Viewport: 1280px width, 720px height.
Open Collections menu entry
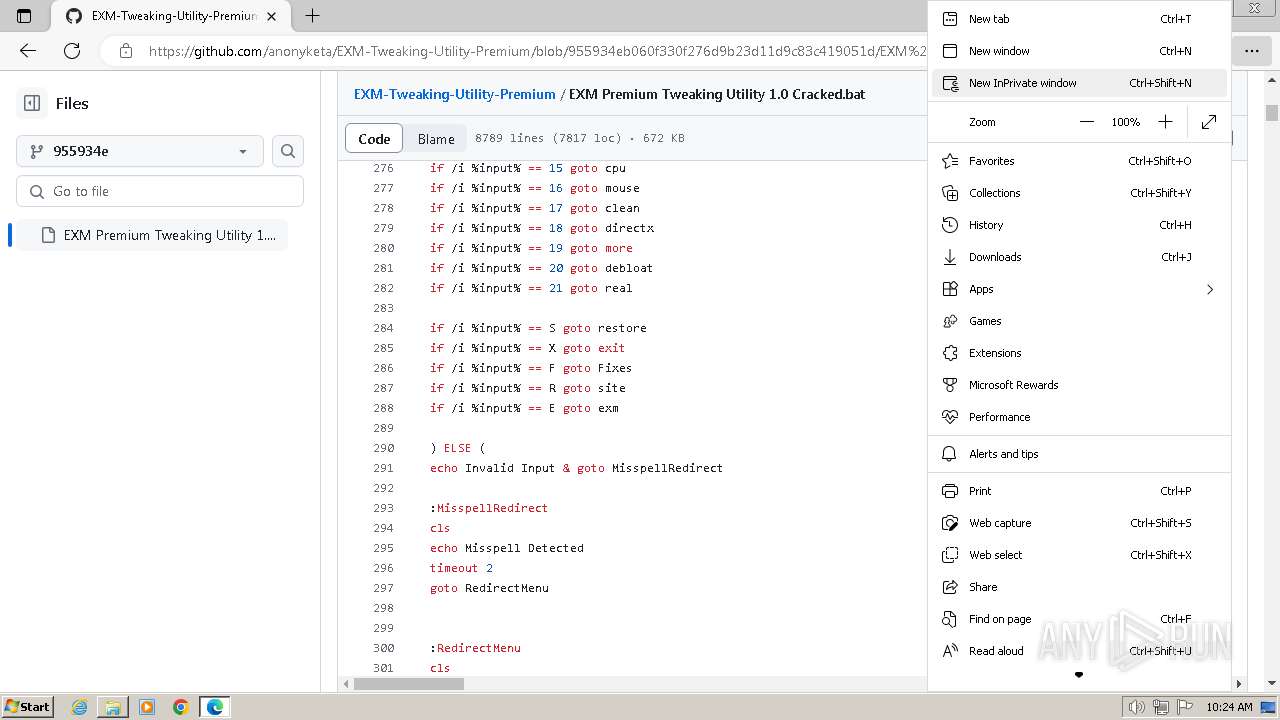click(1079, 193)
